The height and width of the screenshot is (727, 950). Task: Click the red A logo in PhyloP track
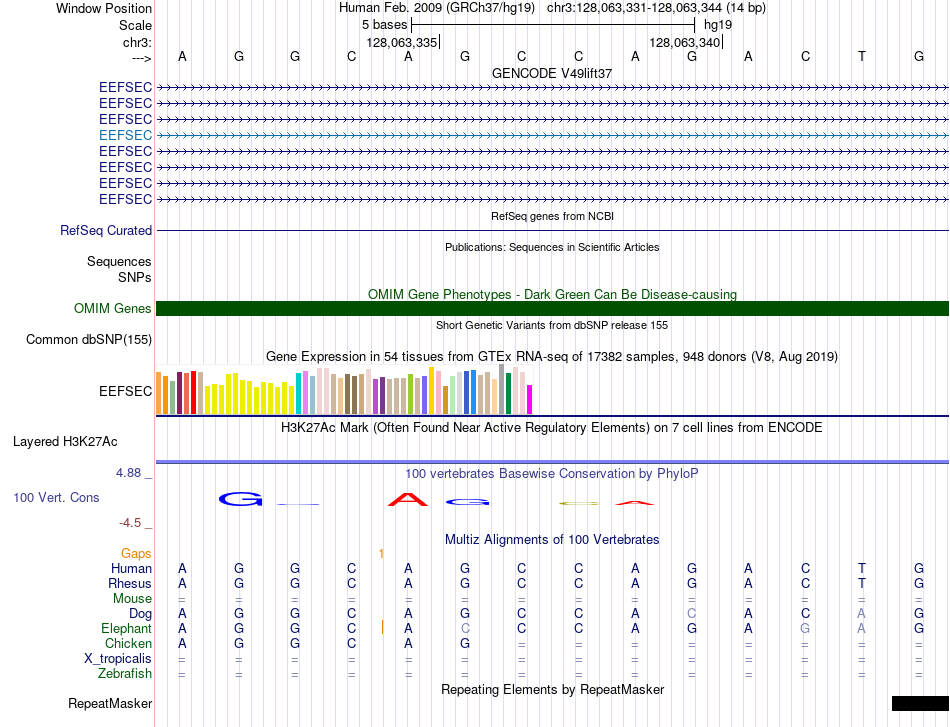pos(408,500)
